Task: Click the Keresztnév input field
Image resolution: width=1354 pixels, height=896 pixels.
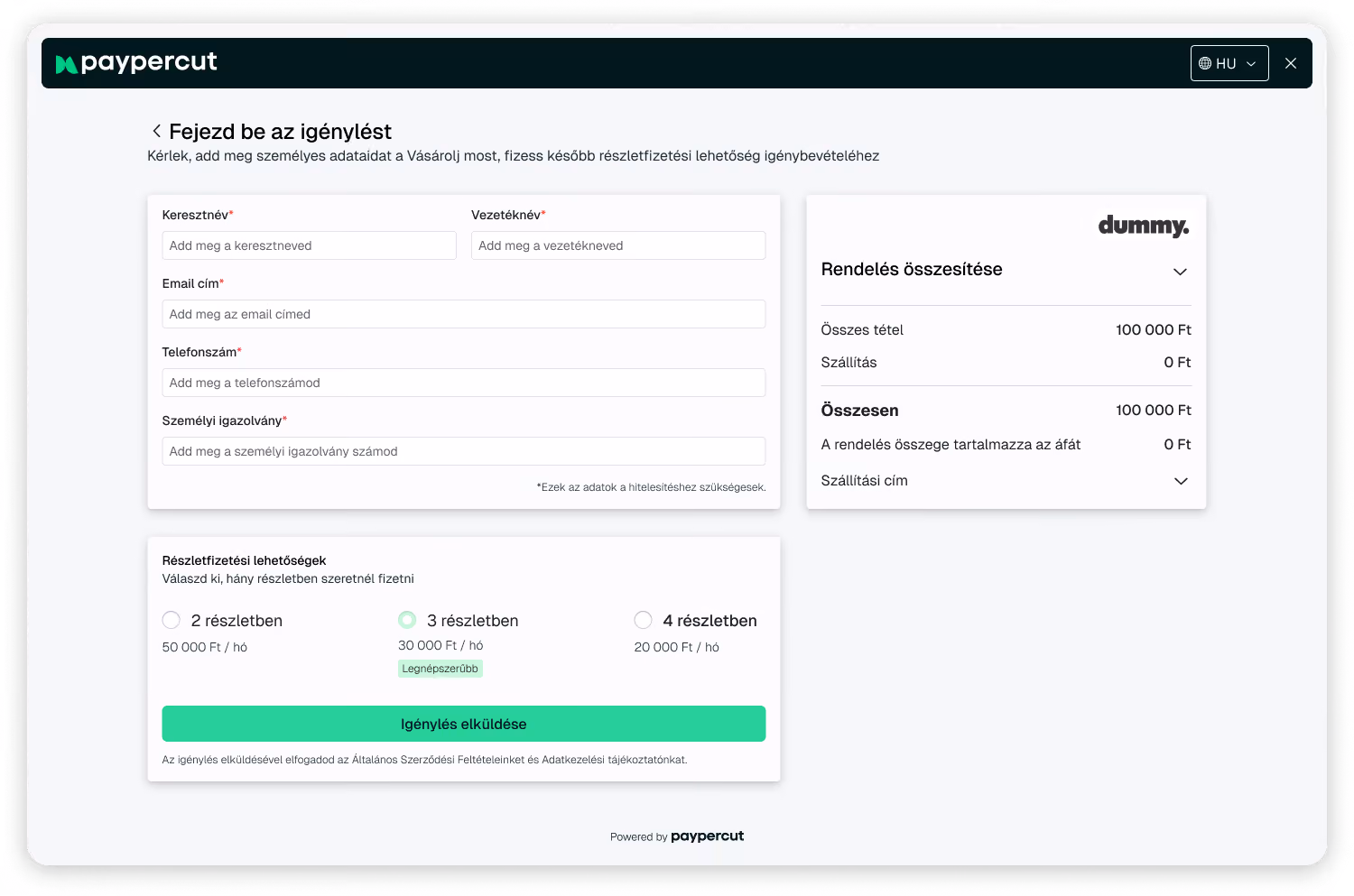Action: tap(309, 245)
